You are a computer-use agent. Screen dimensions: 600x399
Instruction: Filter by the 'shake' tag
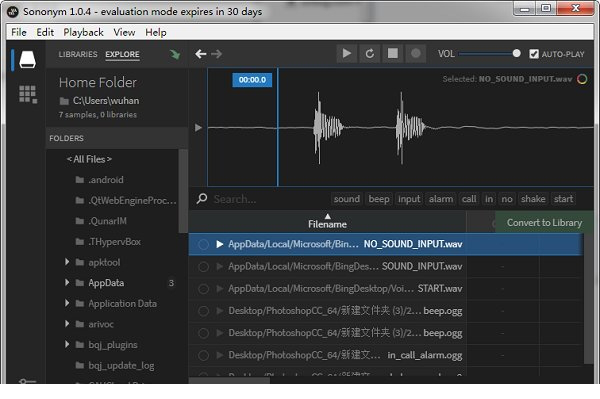pos(533,199)
